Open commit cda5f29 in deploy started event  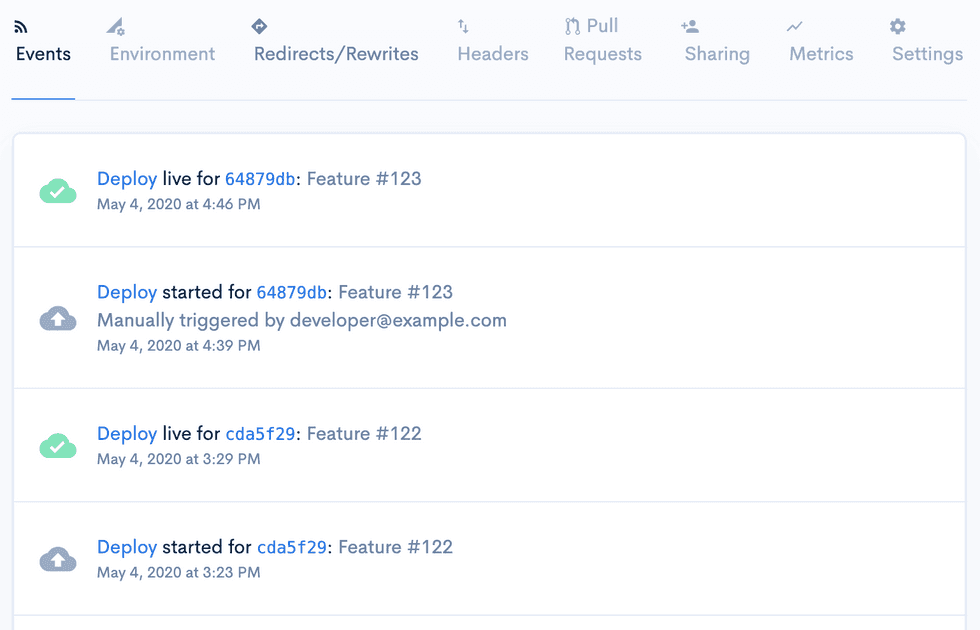pos(292,548)
